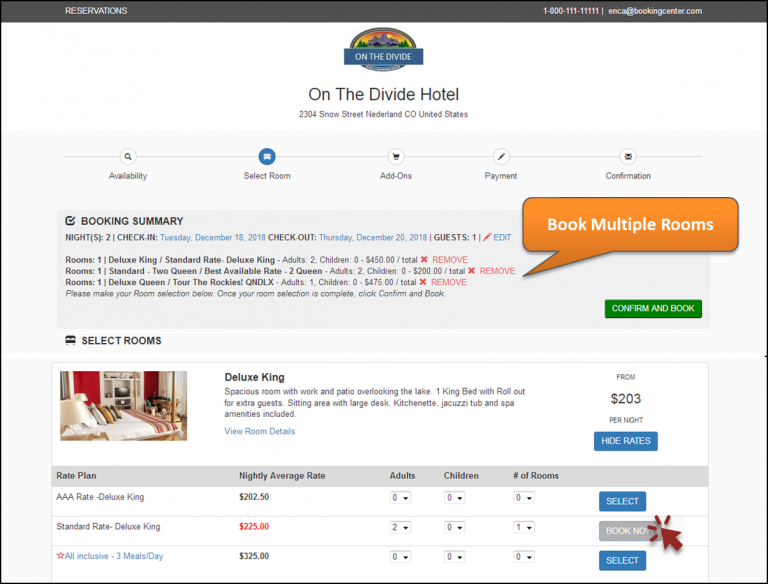The image size is (768, 584).
Task: Click SELECT for AAA Rate -Deluxe King
Action: [622, 501]
